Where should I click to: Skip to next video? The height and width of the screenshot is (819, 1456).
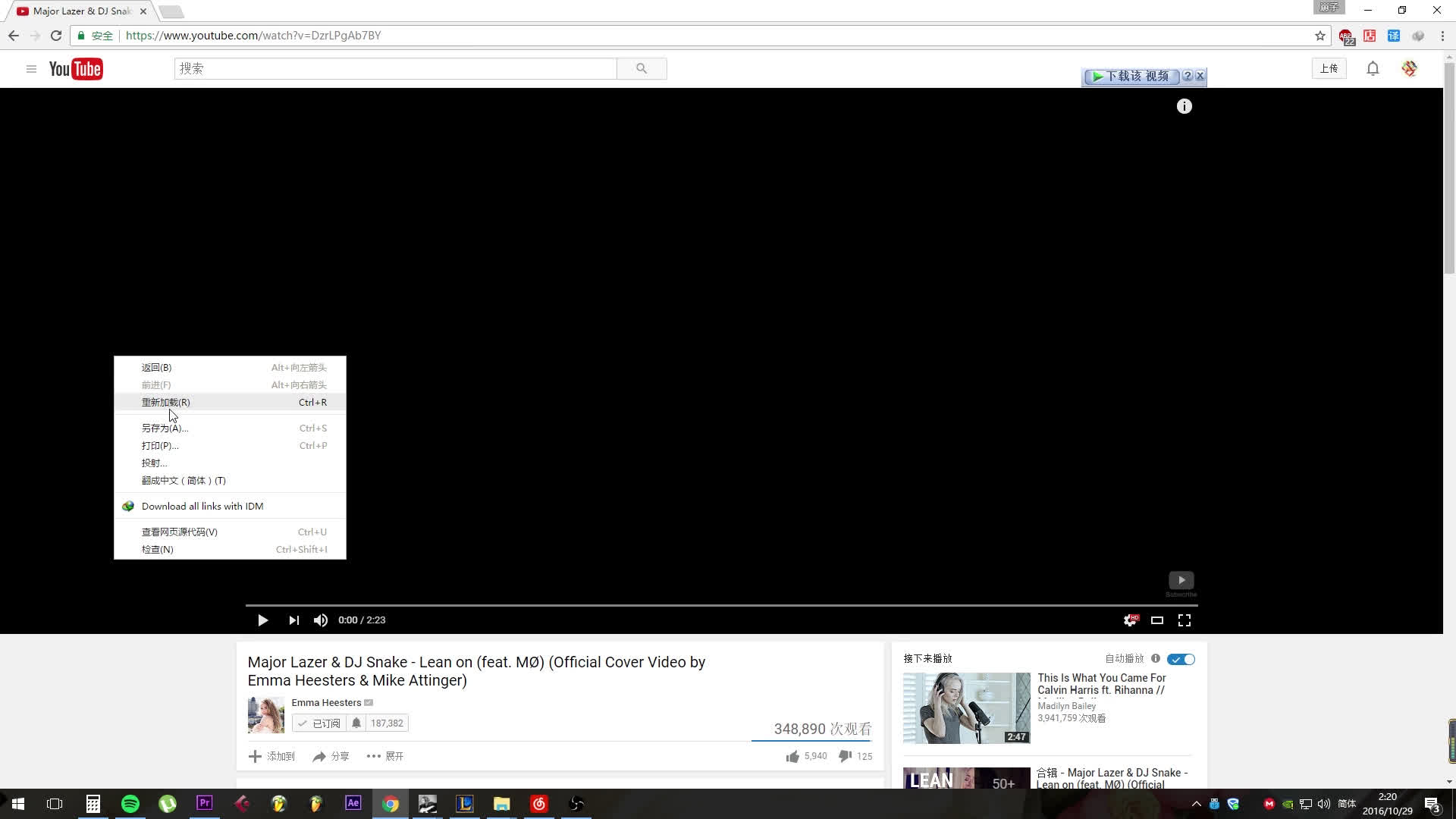(293, 620)
